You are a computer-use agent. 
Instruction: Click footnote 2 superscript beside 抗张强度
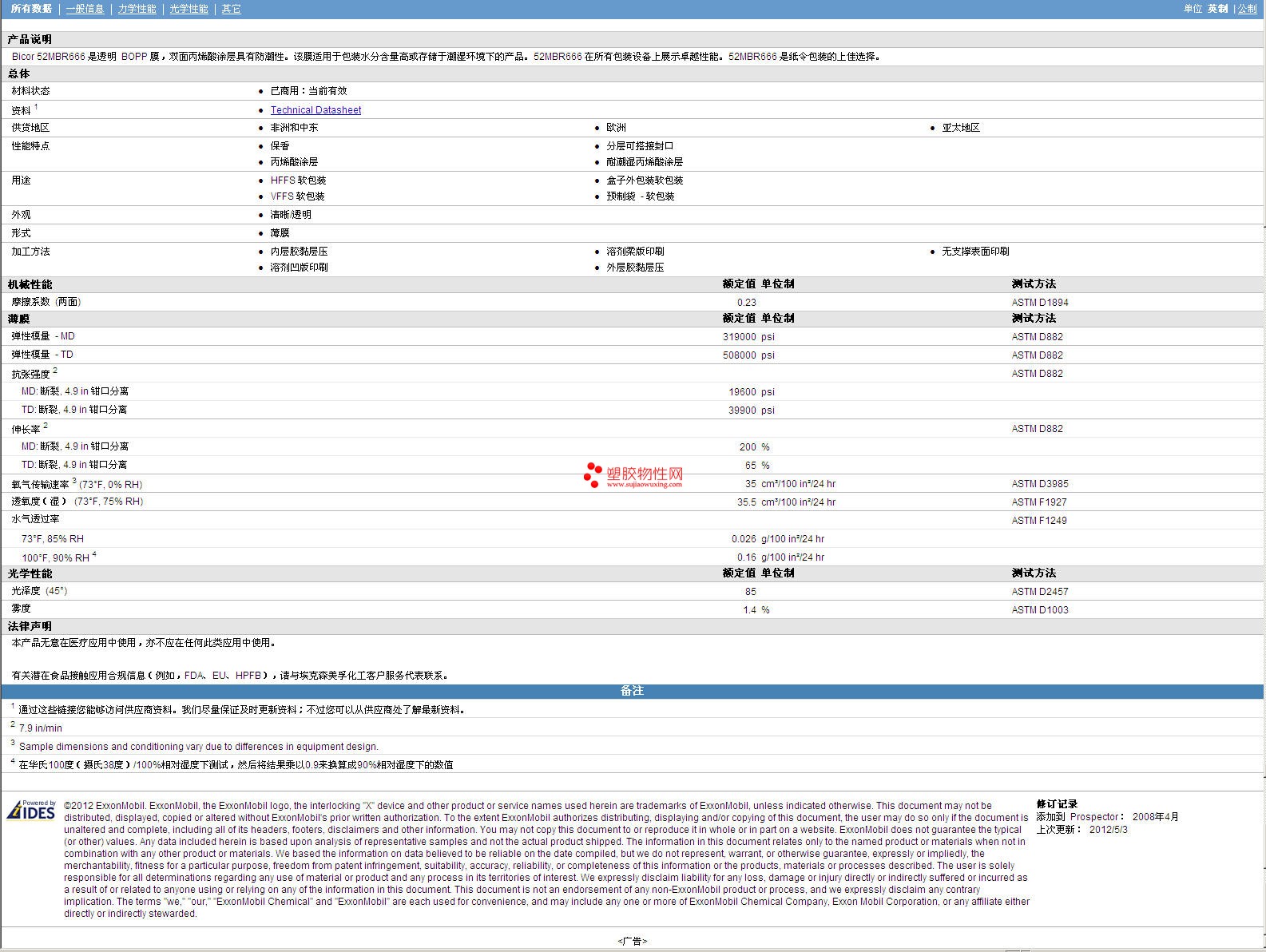(x=55, y=371)
